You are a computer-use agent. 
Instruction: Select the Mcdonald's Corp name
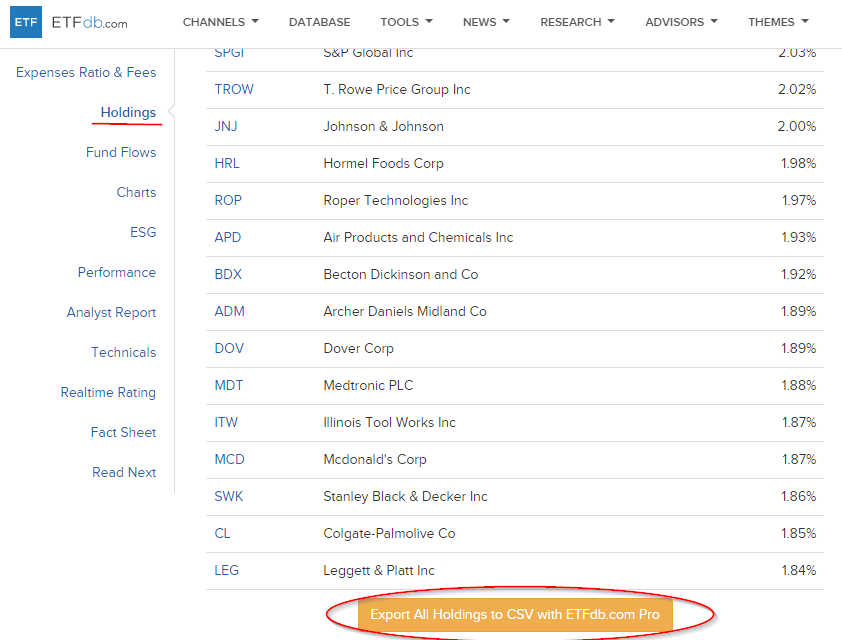pos(375,460)
